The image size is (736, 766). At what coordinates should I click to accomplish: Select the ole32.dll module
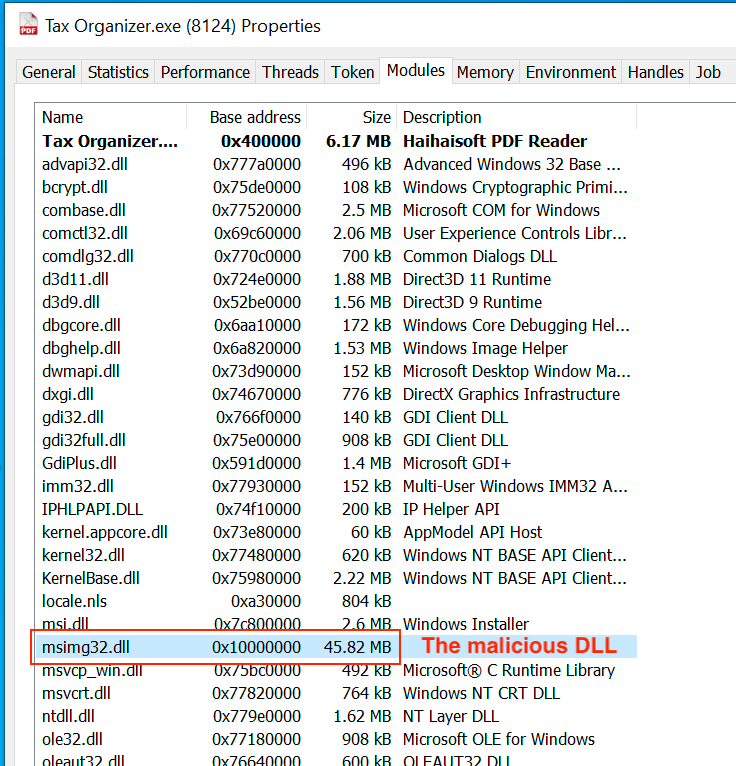[x=336, y=739]
